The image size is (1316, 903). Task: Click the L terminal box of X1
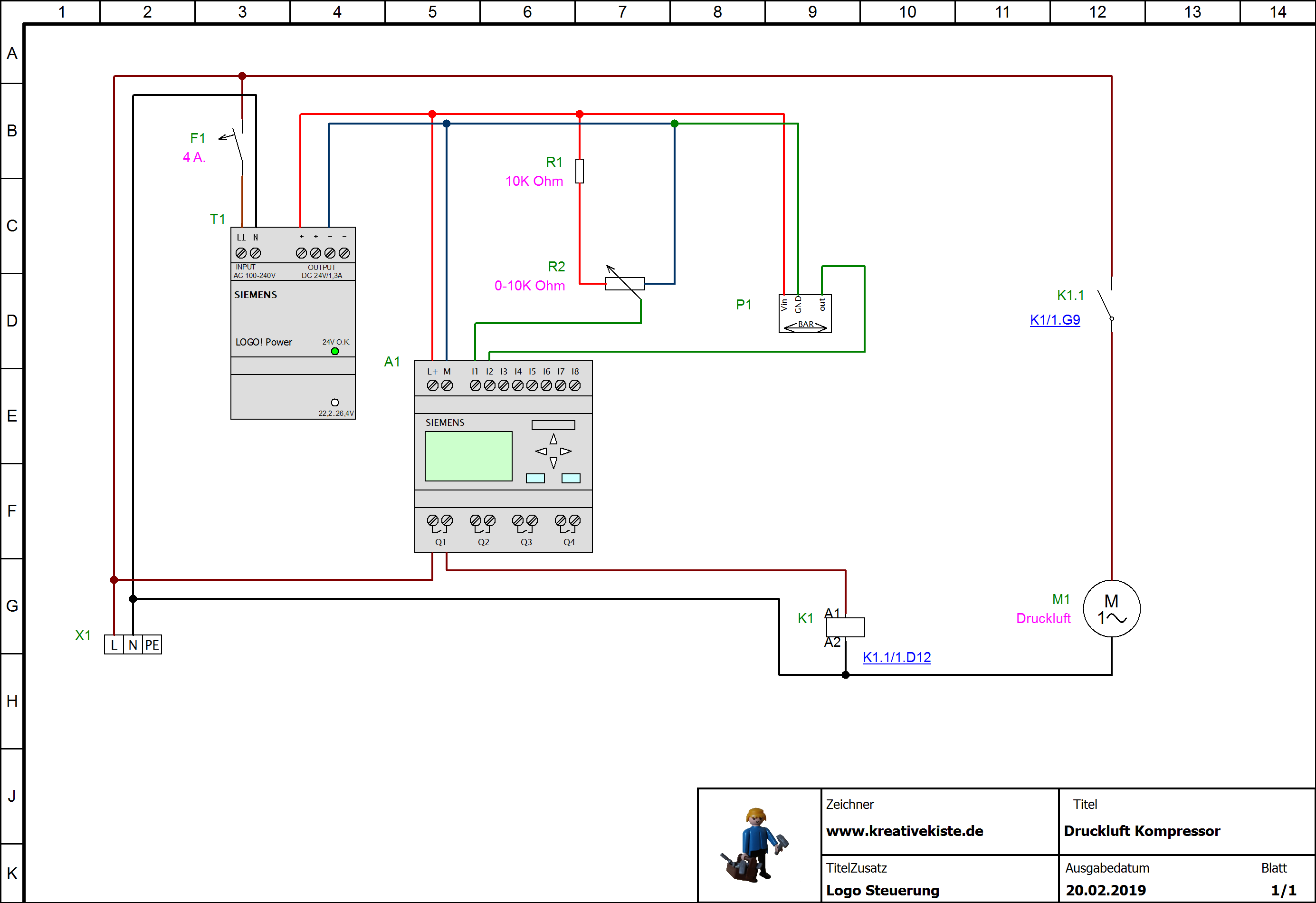(114, 644)
